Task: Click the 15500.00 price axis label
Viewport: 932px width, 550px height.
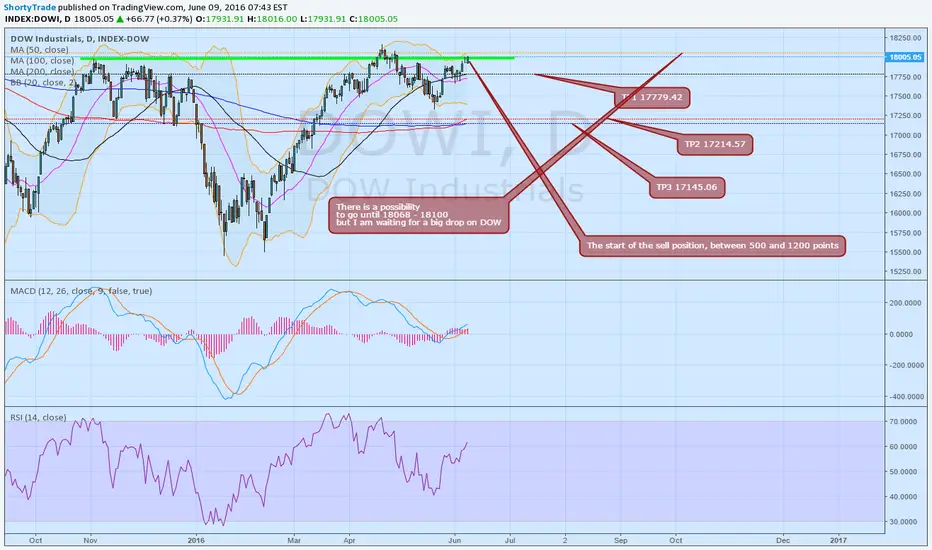Action: (x=905, y=252)
